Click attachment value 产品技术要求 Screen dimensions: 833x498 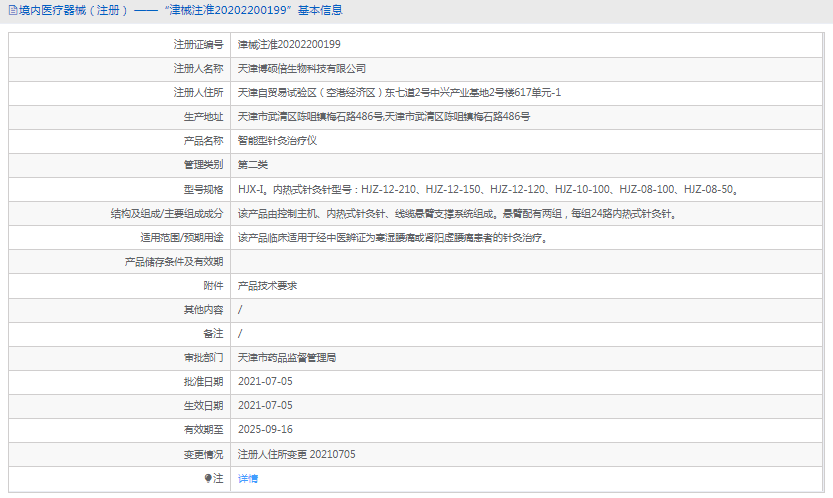click(x=267, y=285)
